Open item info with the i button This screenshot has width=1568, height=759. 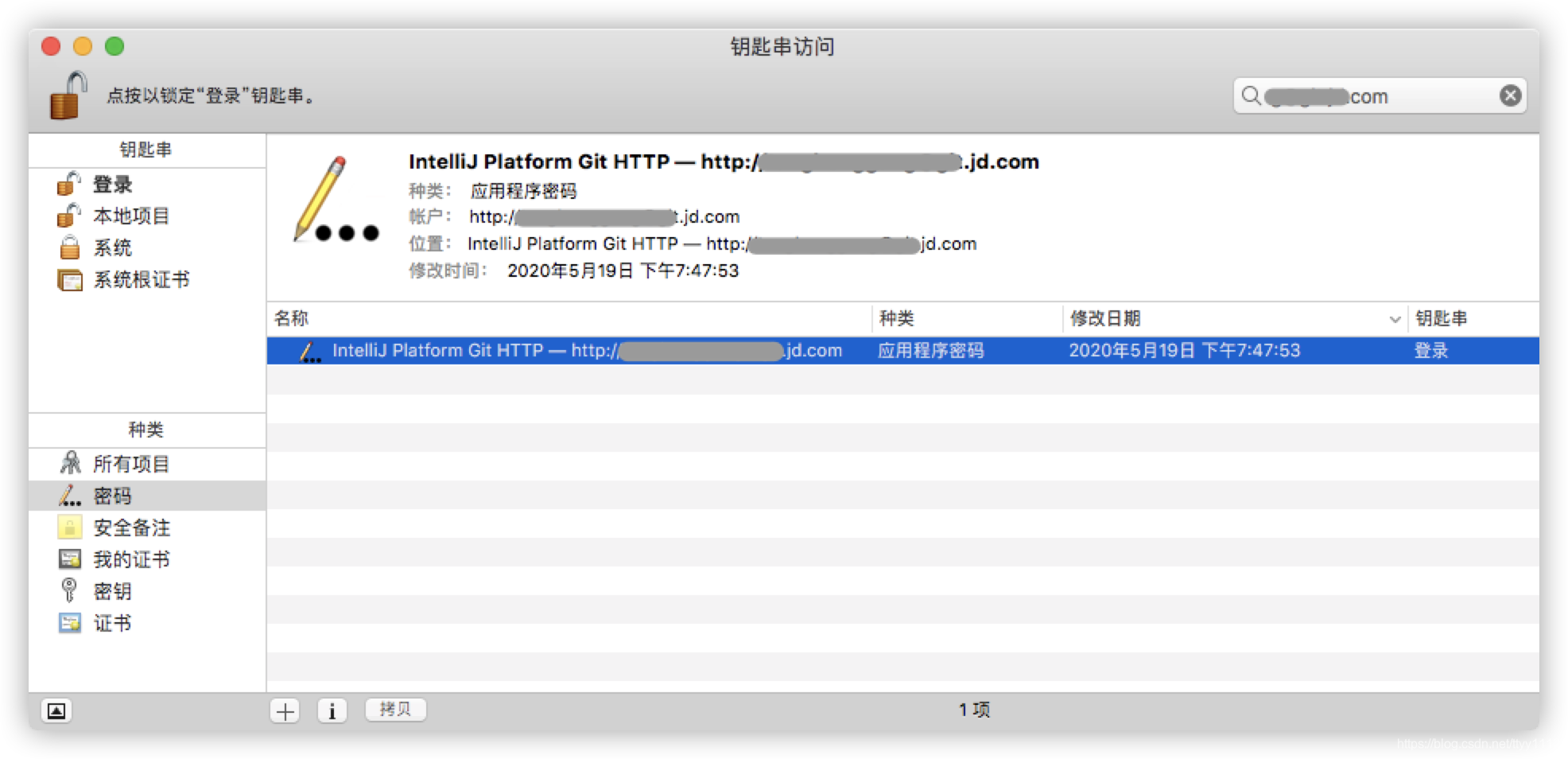(x=332, y=710)
